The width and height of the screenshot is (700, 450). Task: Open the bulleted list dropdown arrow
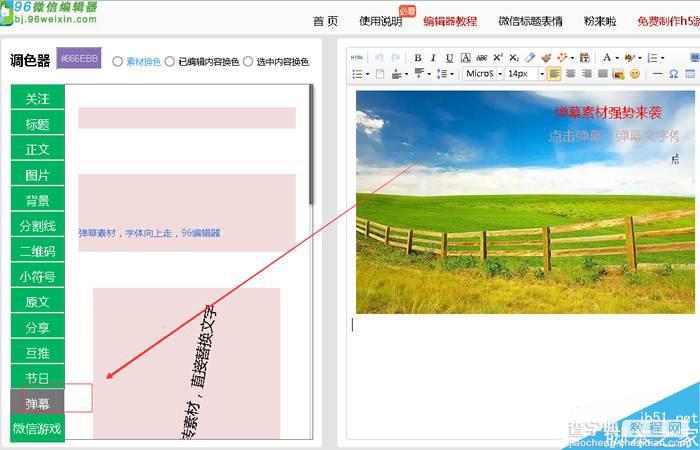(x=367, y=74)
